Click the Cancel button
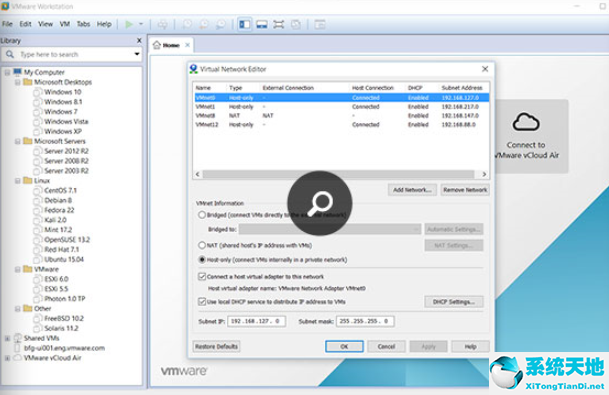Image resolution: width=609 pixels, height=395 pixels. (x=386, y=346)
